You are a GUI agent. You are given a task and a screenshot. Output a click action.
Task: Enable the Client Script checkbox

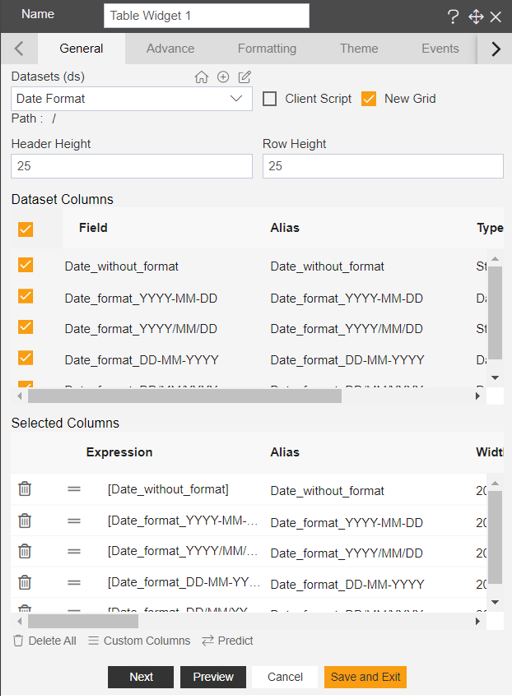click(x=270, y=99)
